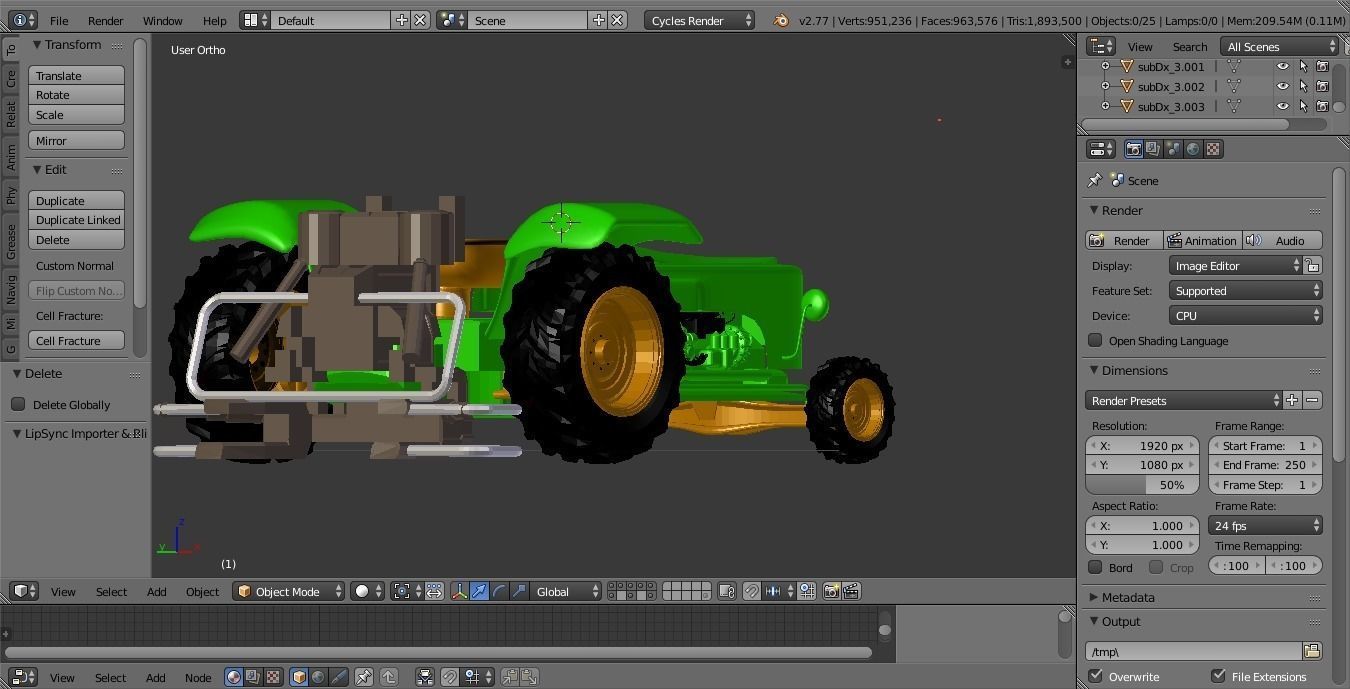The height and width of the screenshot is (689, 1350).
Task: Adjust the 50% resolution percentage slider
Action: 1142,484
